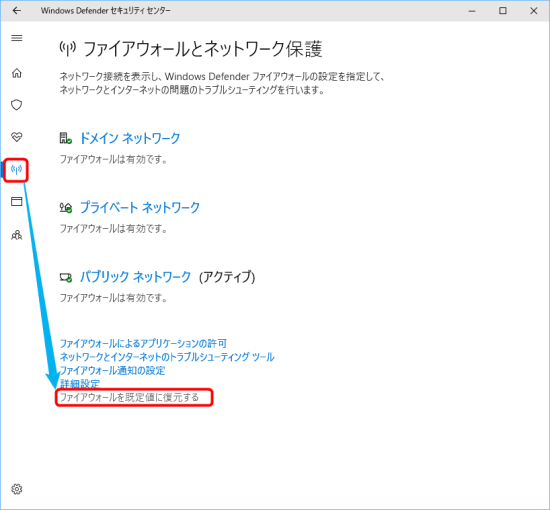Click the domain network building icon
The image size is (550, 510).
[66, 138]
